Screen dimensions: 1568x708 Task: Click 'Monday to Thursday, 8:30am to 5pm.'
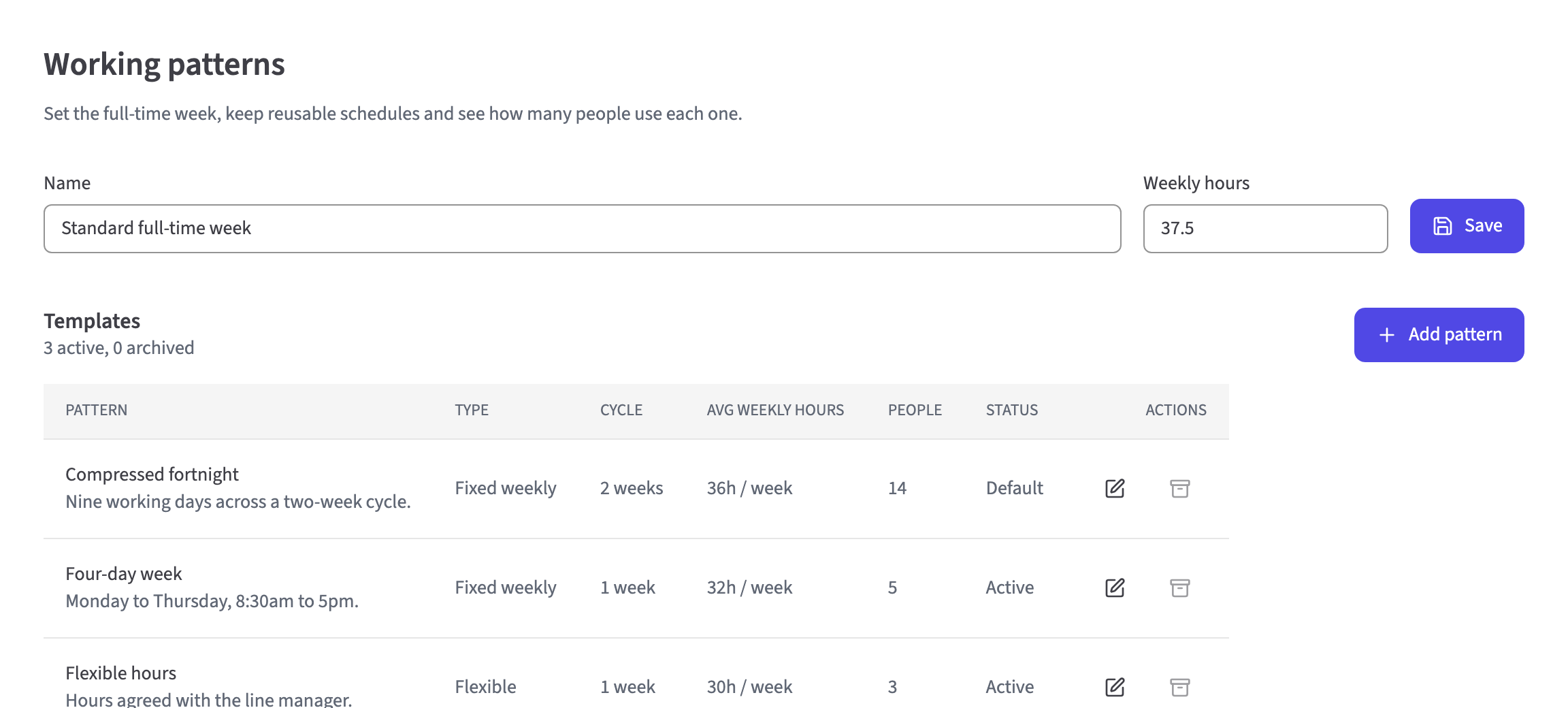(x=212, y=601)
